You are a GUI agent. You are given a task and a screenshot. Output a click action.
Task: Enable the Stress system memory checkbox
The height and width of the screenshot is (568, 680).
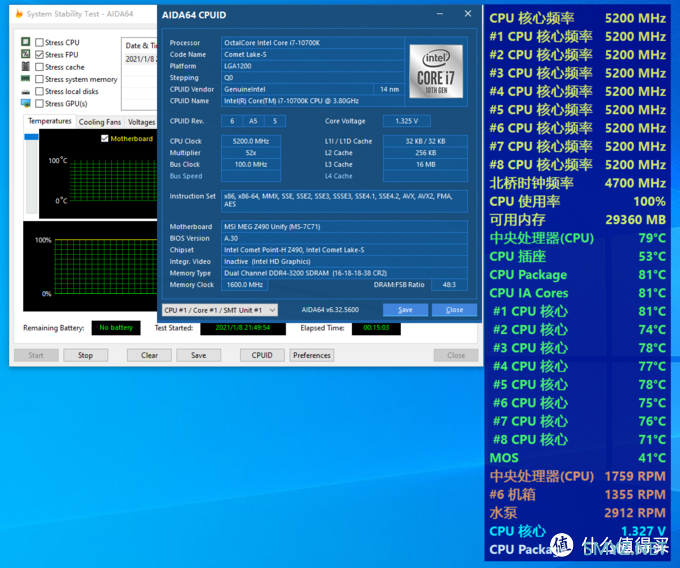point(39,79)
